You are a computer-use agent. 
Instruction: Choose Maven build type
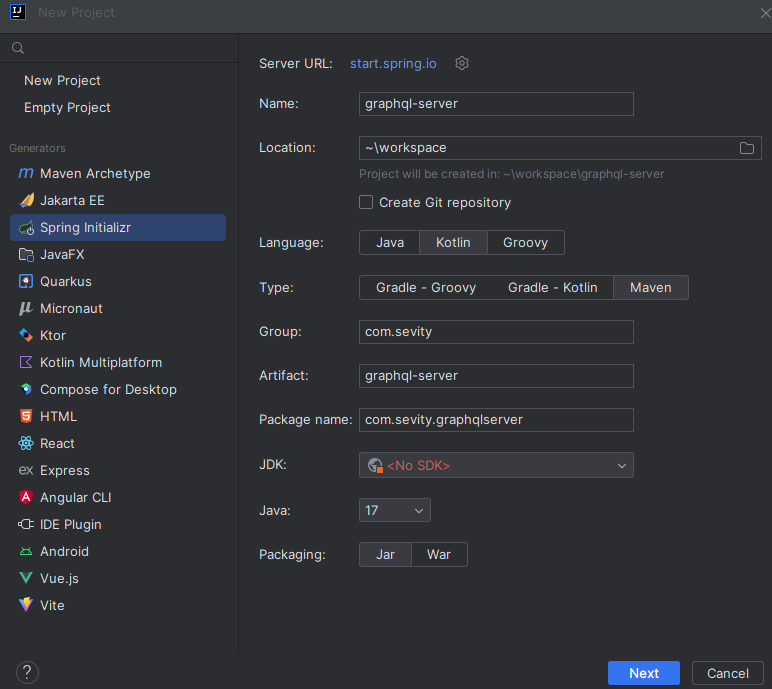click(650, 288)
